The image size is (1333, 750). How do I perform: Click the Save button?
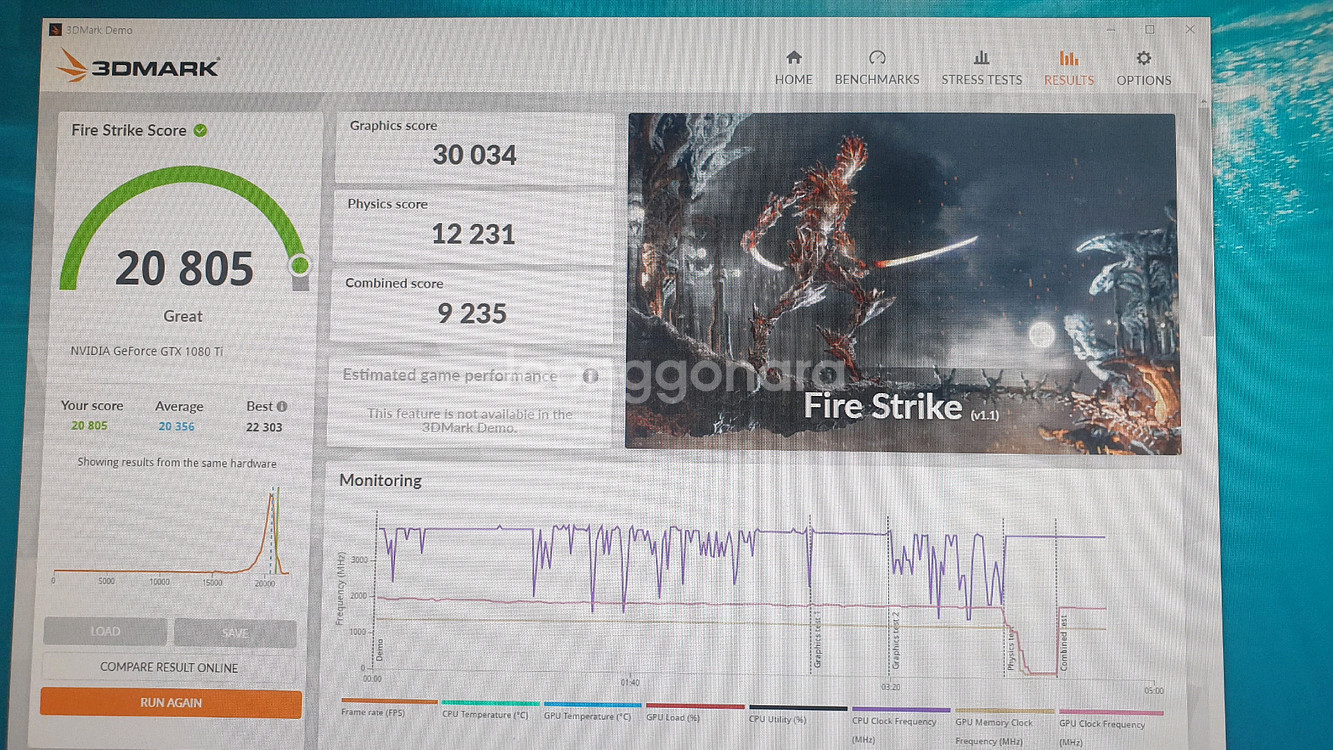(x=235, y=632)
